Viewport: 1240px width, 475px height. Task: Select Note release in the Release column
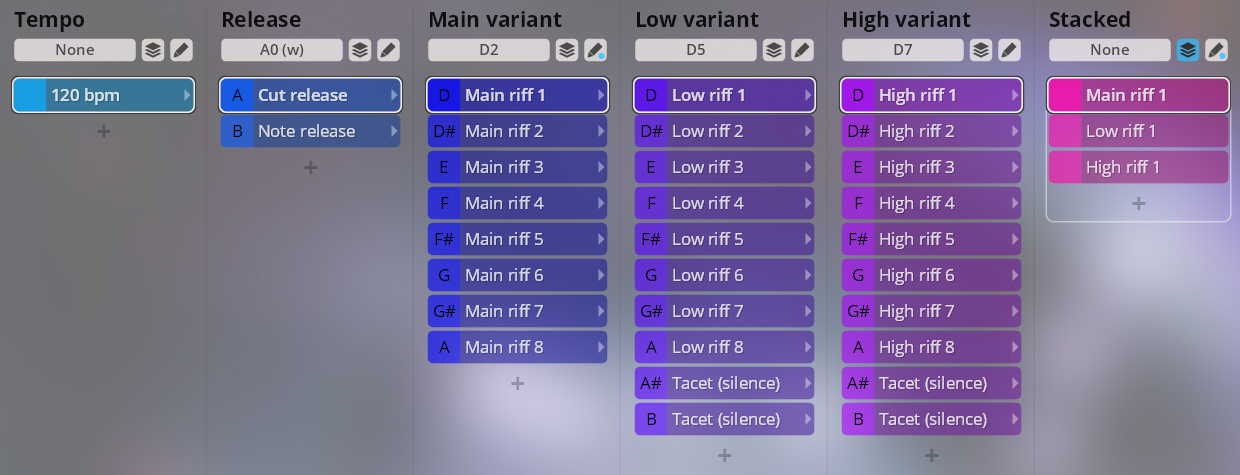point(310,131)
